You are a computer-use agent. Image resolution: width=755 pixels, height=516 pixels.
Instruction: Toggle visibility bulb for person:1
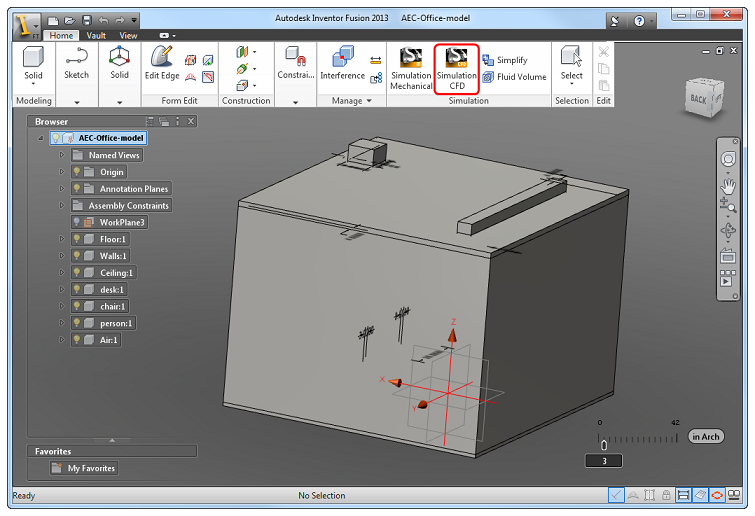(x=77, y=323)
